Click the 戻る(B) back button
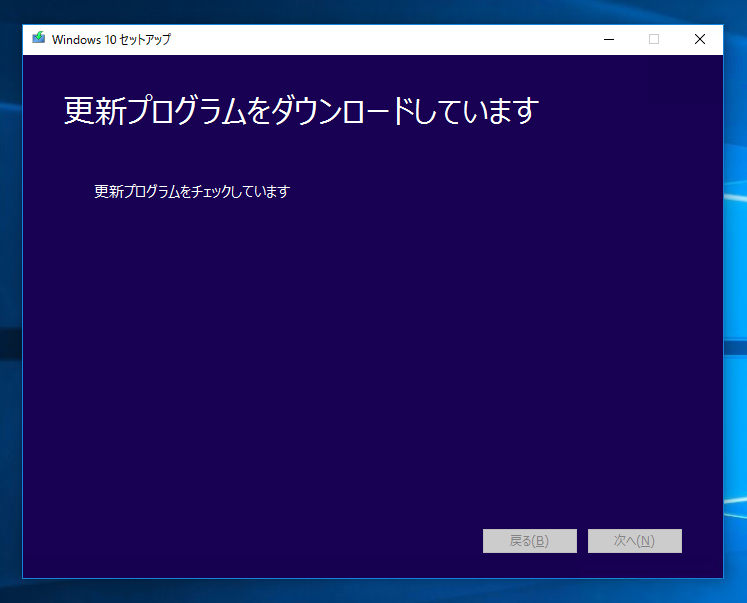 [530, 541]
